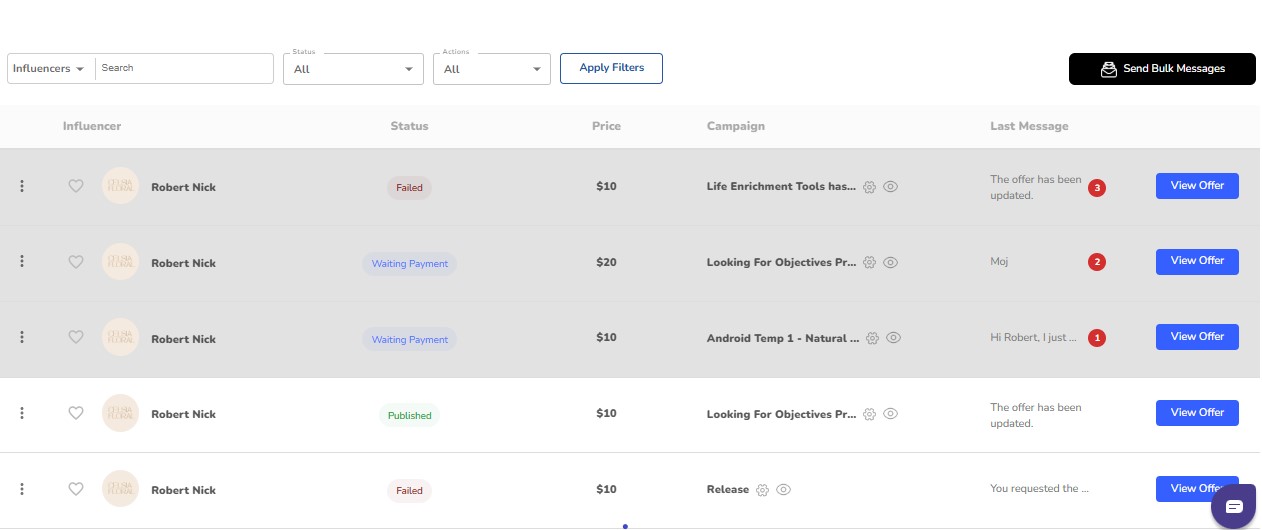View Offer for the Release campaign row
1262x530 pixels.
1197,489
